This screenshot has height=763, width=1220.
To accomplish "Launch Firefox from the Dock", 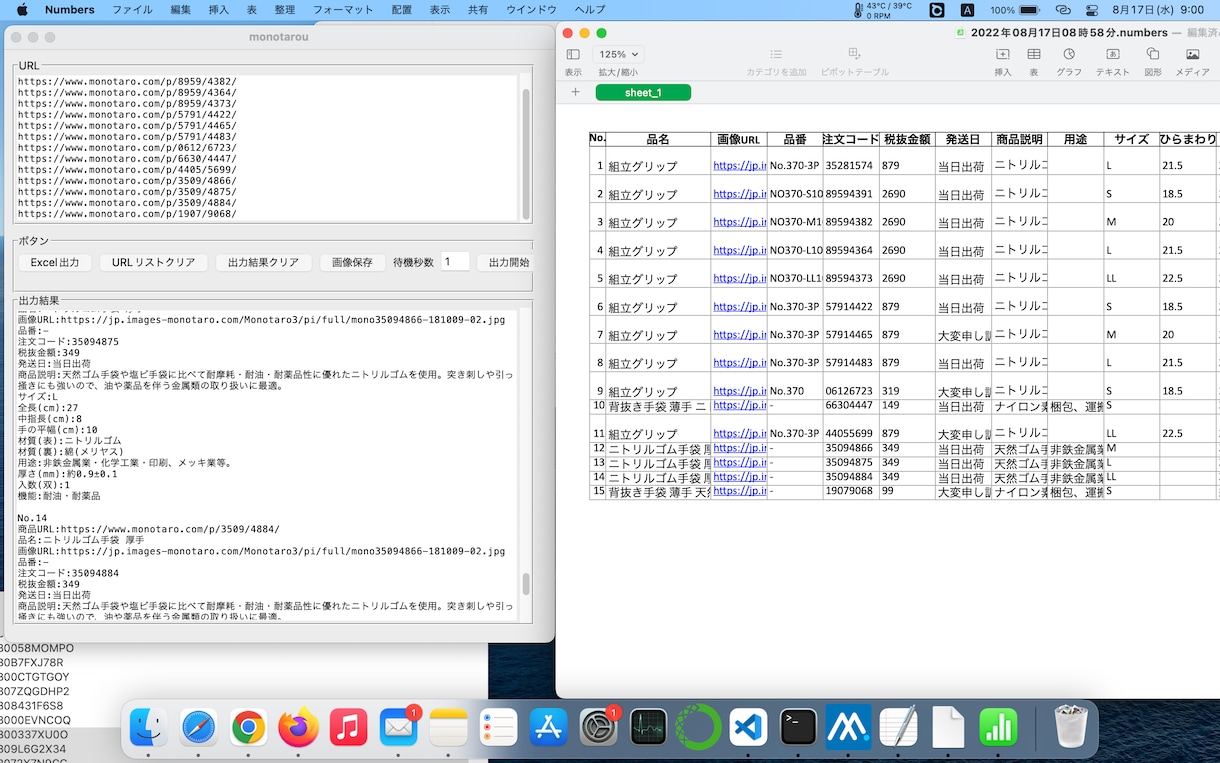I will click(298, 728).
